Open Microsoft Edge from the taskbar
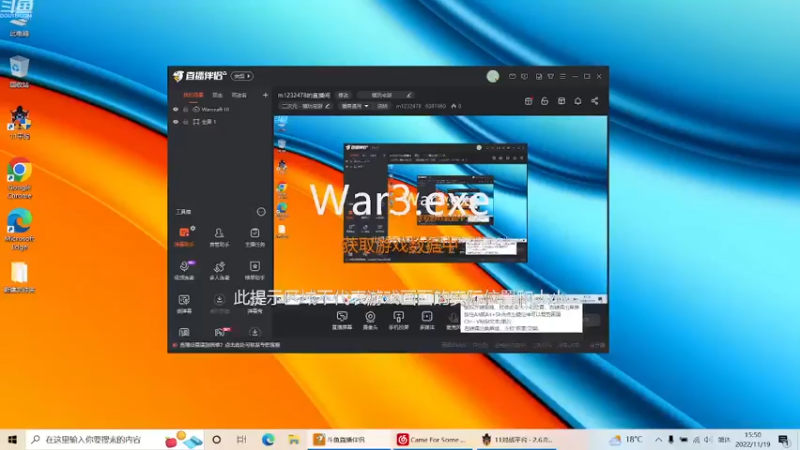The width and height of the screenshot is (800, 450). click(x=268, y=439)
